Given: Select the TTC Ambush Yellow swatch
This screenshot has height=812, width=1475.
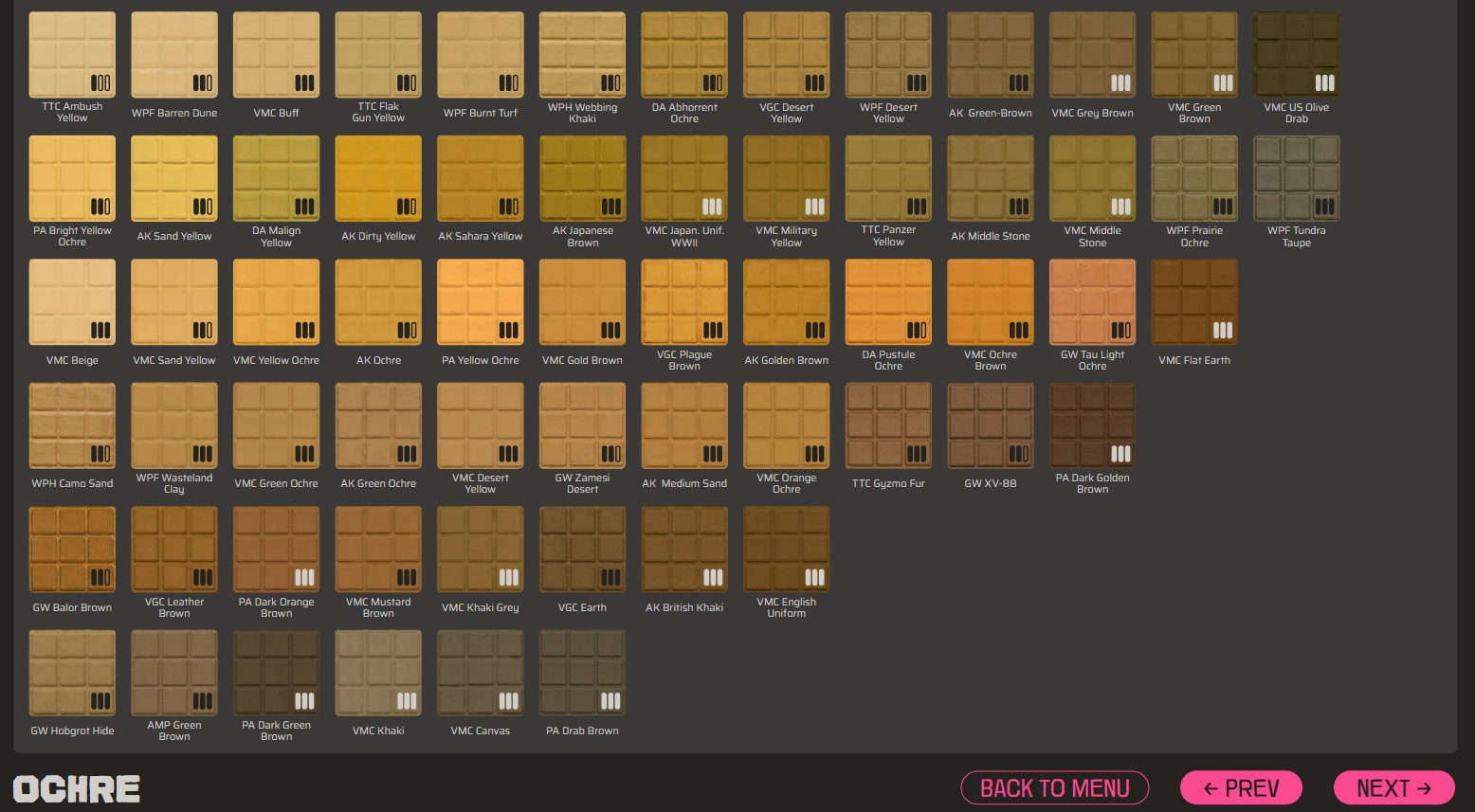Looking at the screenshot, I should coord(72,55).
